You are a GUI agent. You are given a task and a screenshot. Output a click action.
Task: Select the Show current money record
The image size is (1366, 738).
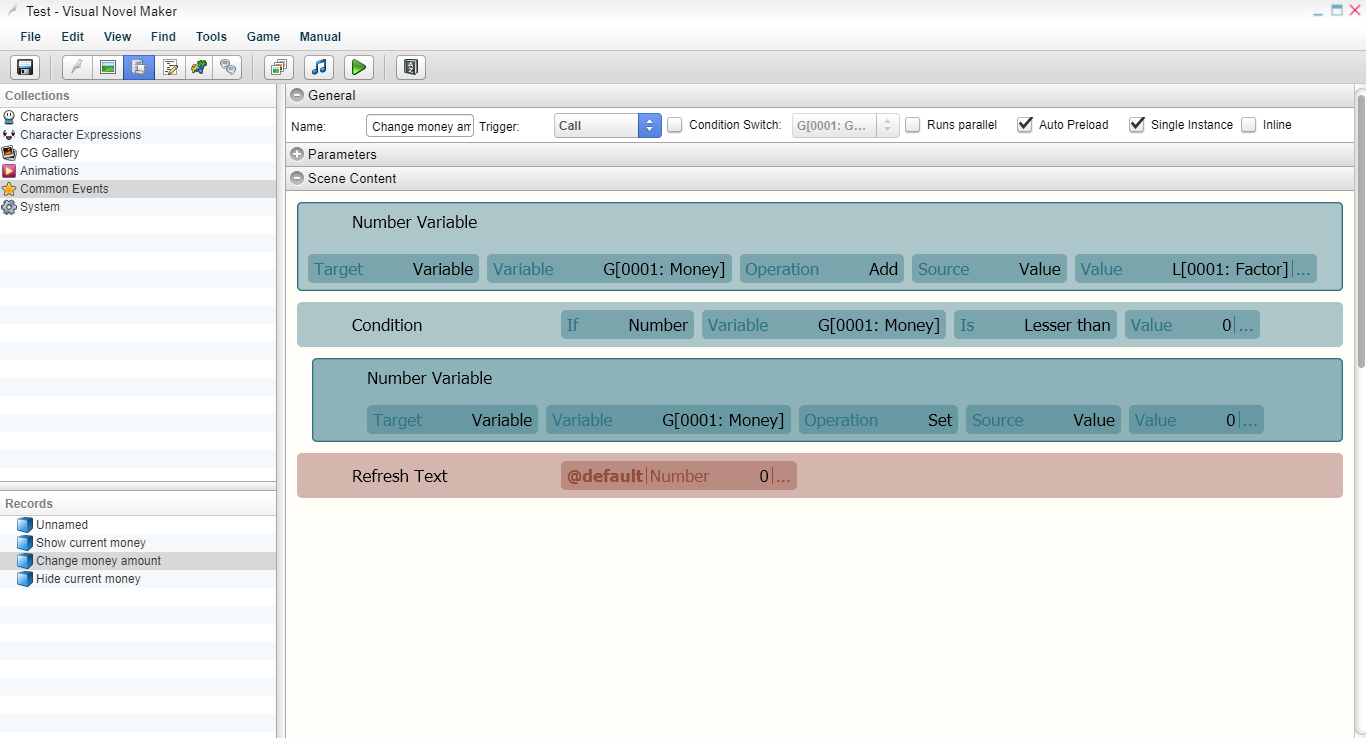pyautogui.click(x=91, y=543)
